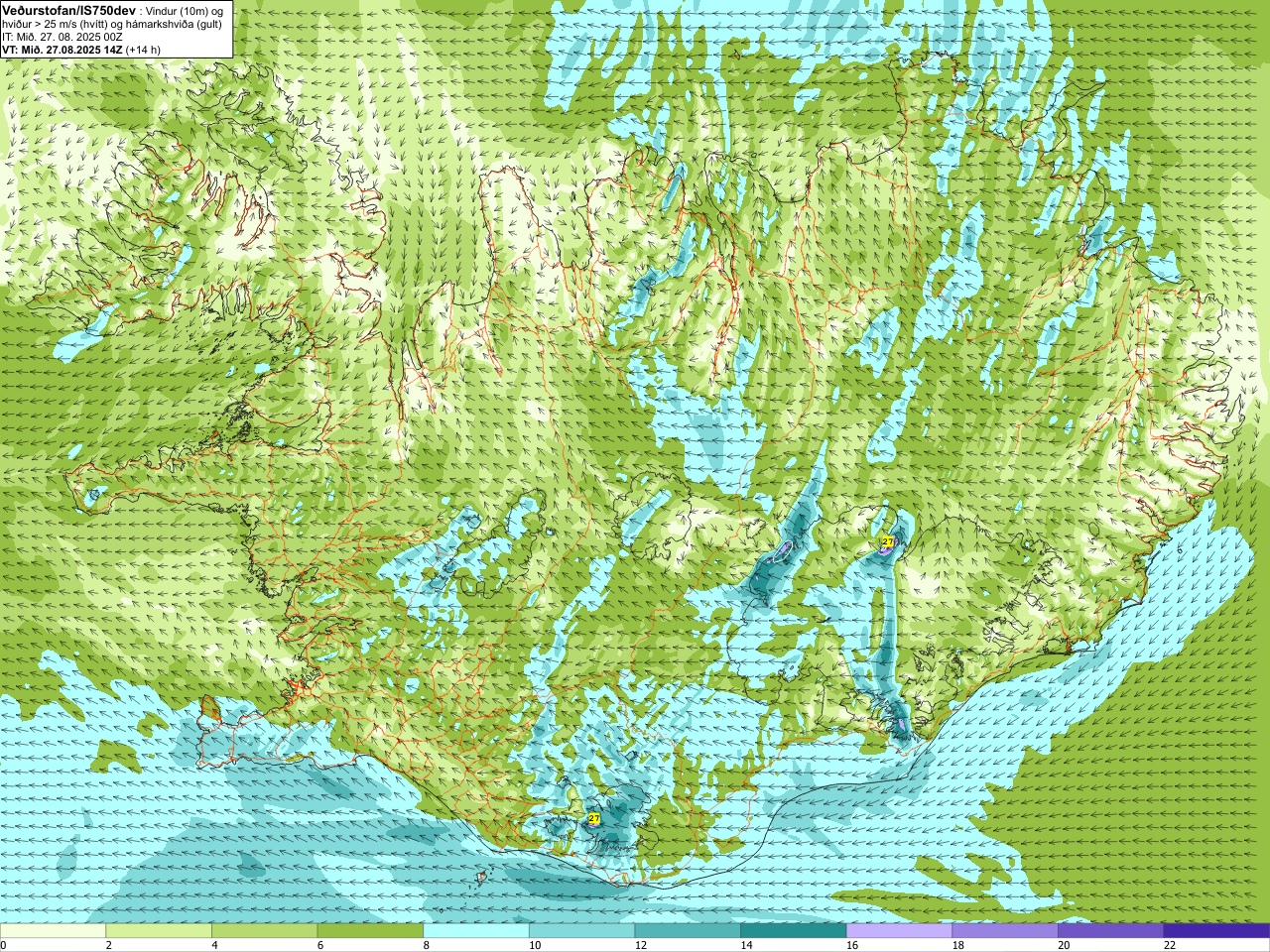The image size is (1270, 952).
Task: Click the legend scale label '22'
Action: tap(1170, 946)
